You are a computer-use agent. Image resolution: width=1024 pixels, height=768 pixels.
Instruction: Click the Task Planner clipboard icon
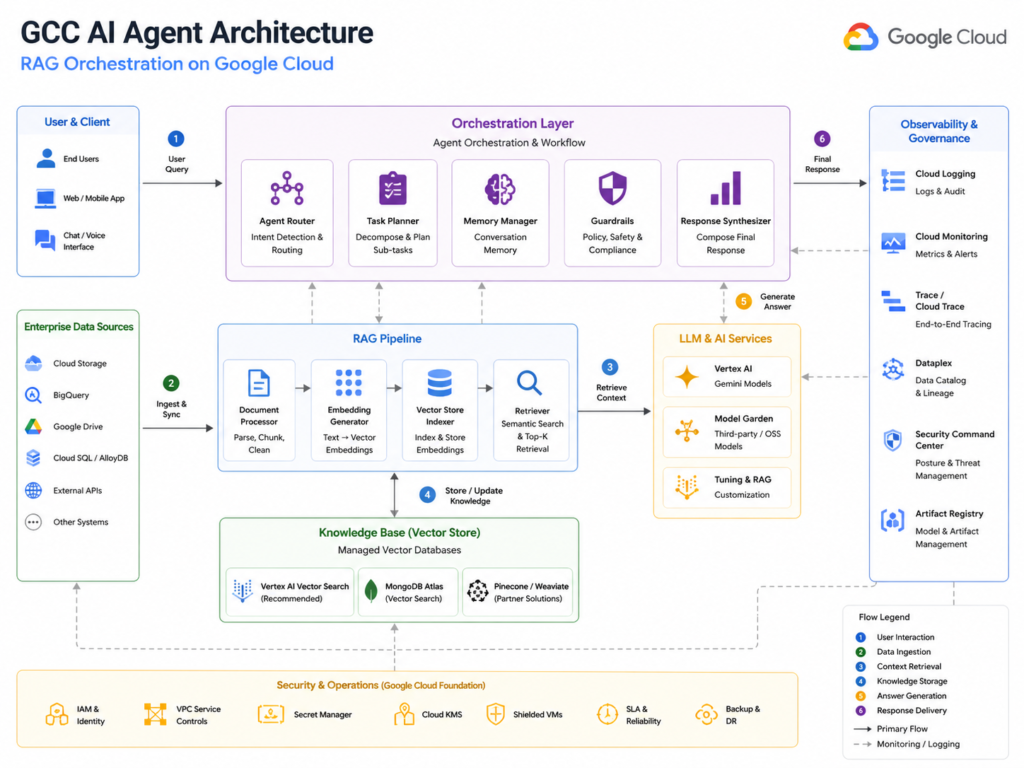click(392, 188)
